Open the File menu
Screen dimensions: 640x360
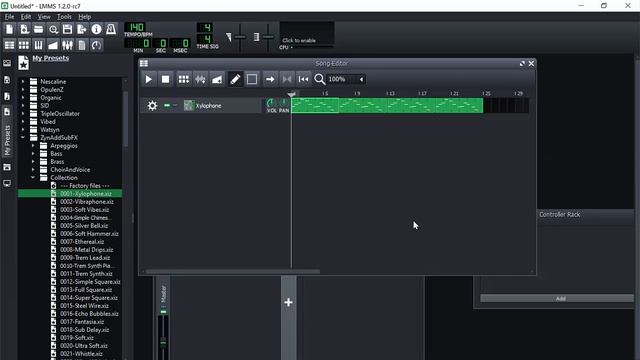[9, 17]
